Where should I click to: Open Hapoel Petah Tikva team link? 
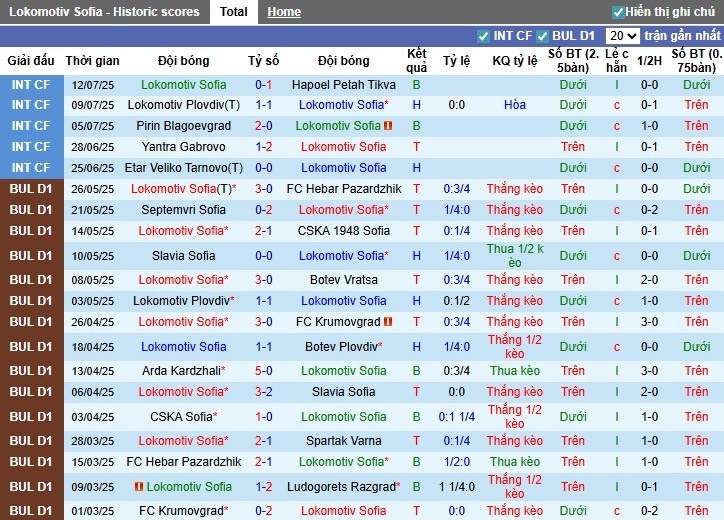pos(343,85)
